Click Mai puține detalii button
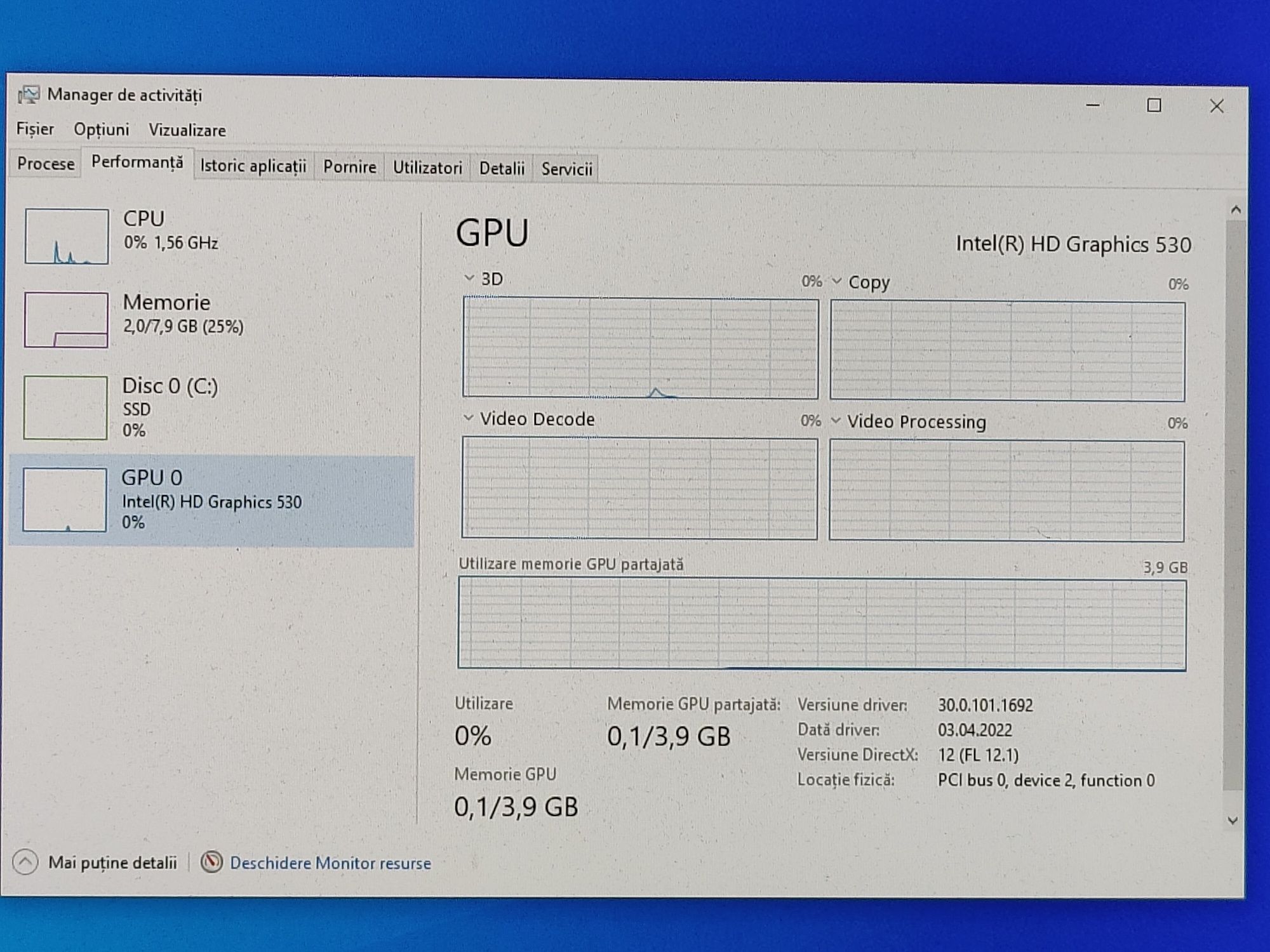1270x952 pixels. click(95, 862)
